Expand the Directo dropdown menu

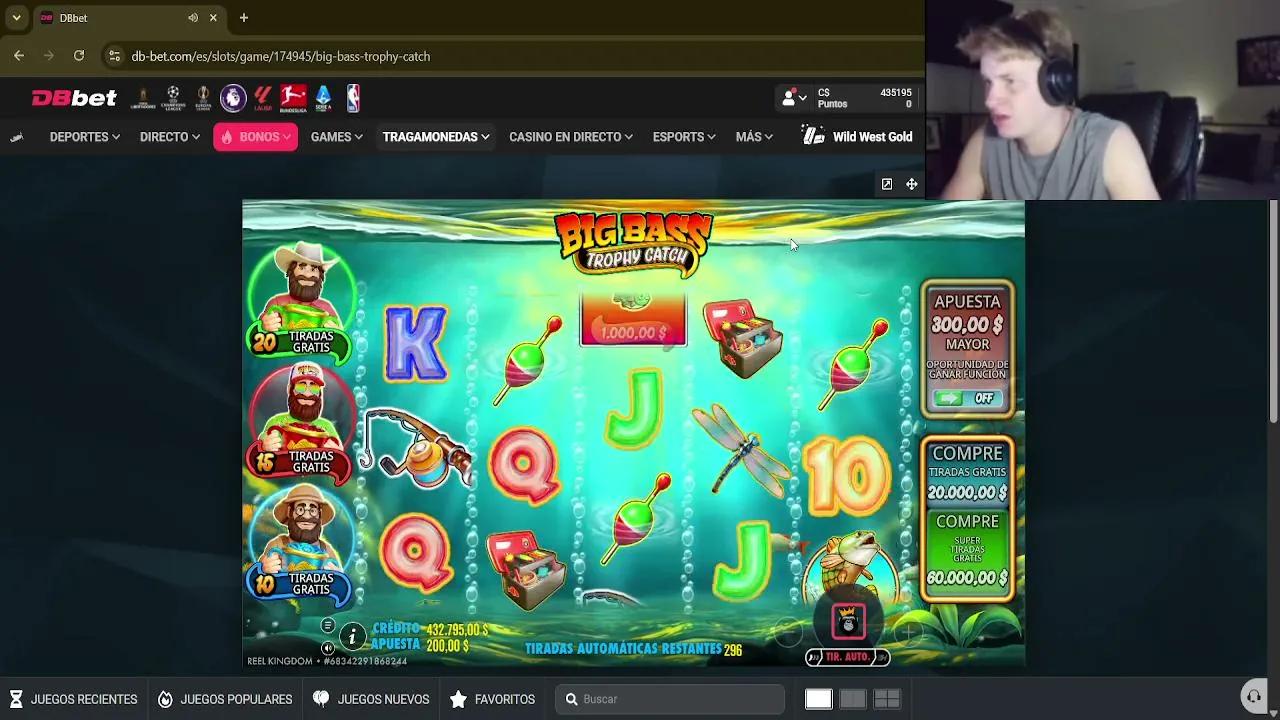point(170,137)
